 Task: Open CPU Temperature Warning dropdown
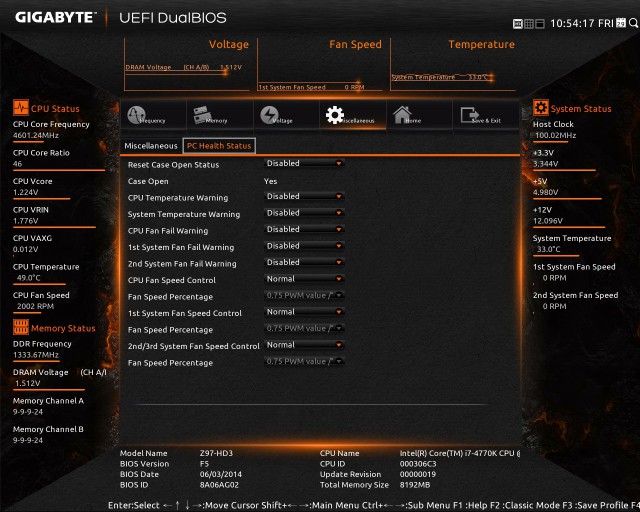(x=304, y=196)
